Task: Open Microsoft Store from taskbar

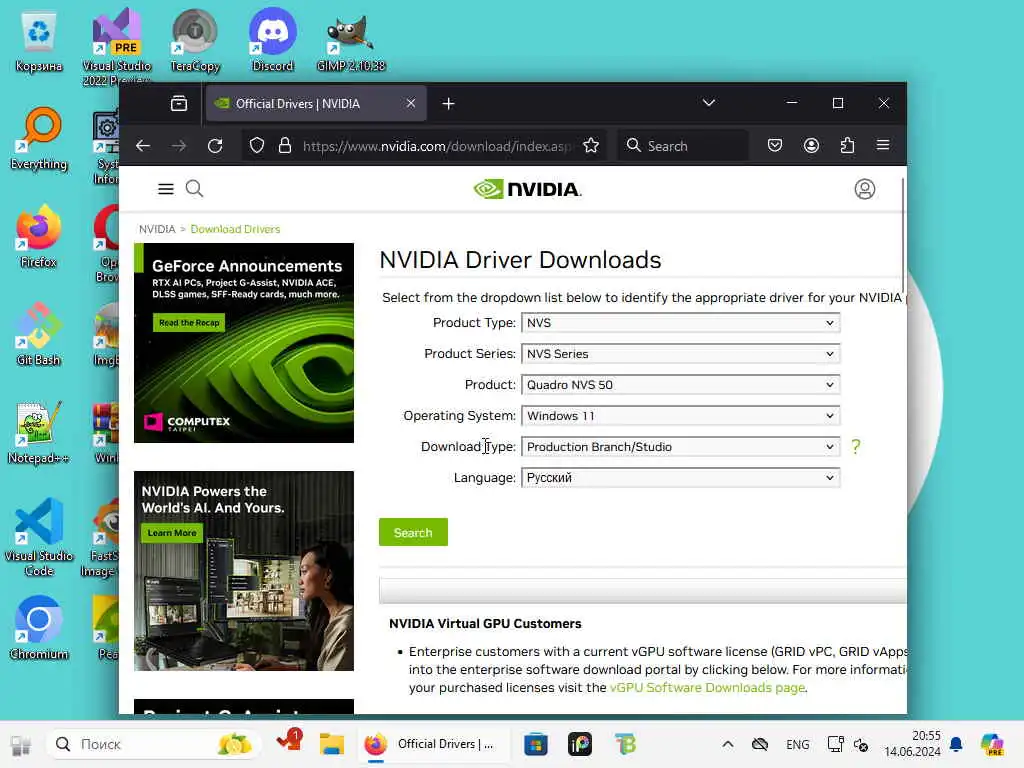Action: (536, 744)
